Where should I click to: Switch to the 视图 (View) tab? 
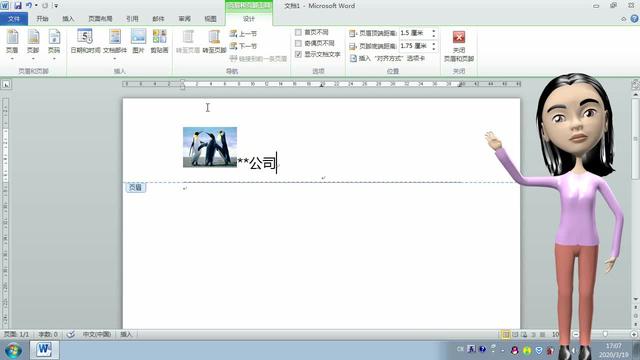(x=210, y=19)
